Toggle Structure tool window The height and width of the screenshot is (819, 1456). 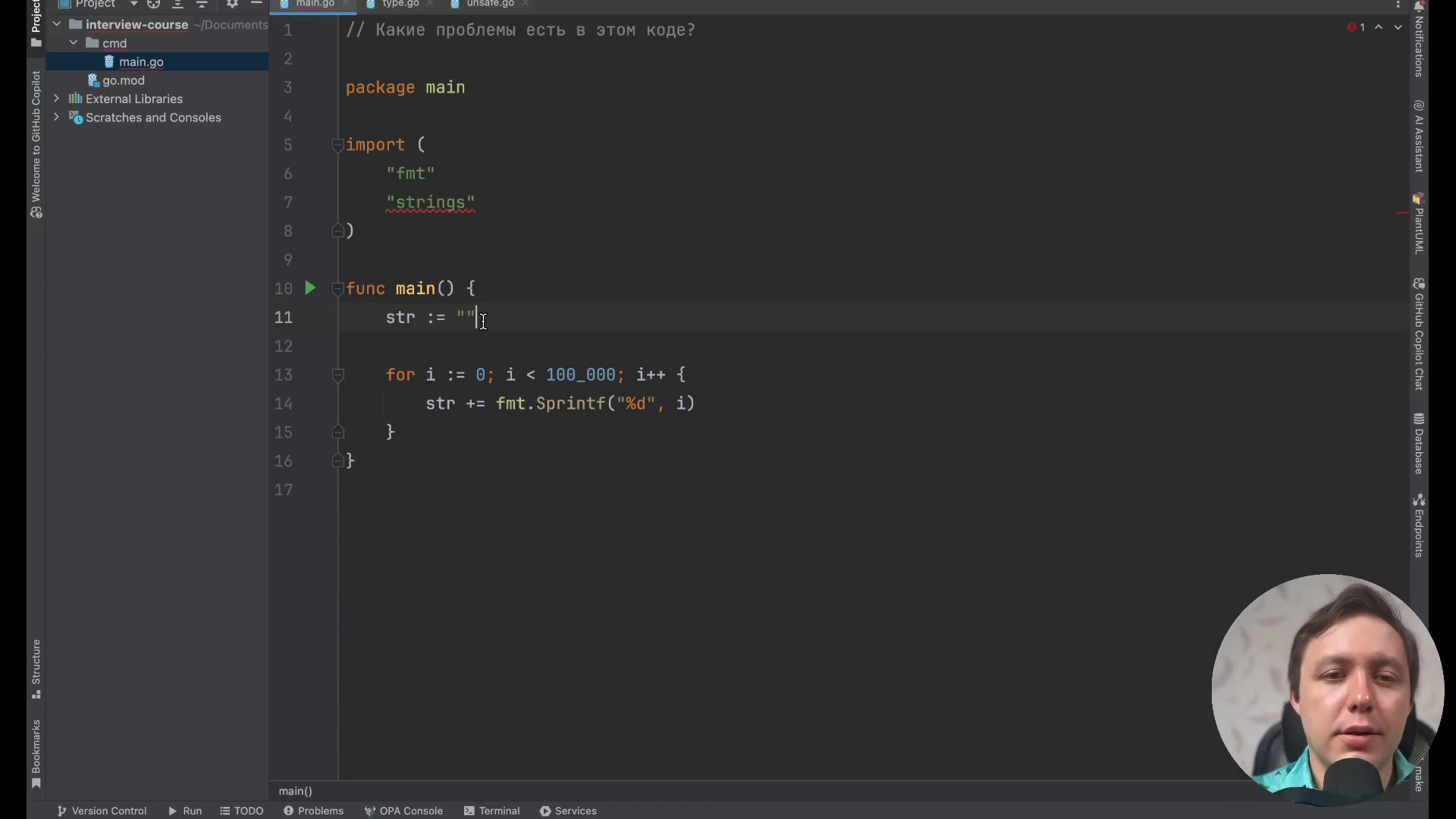36,669
